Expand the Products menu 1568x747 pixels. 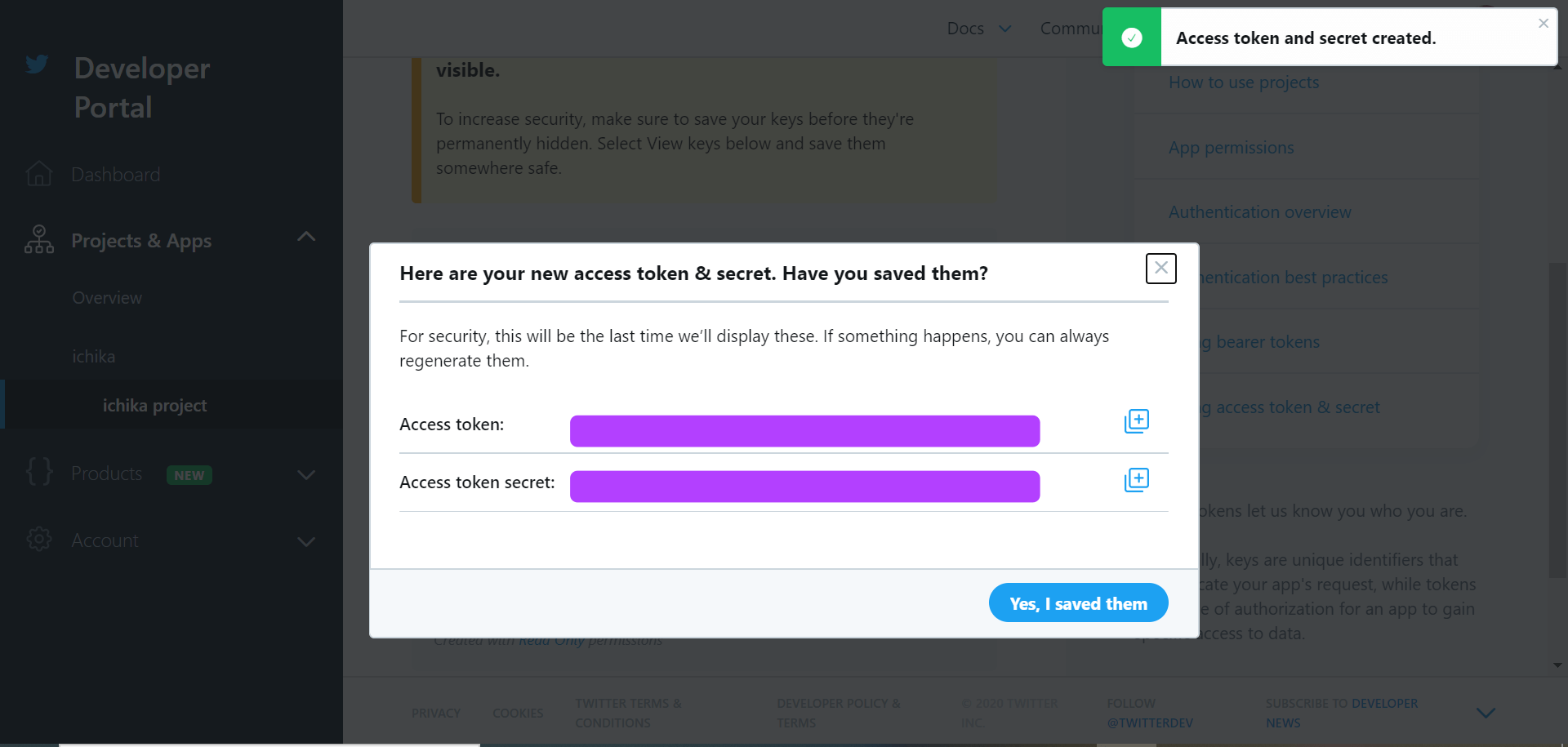click(306, 475)
